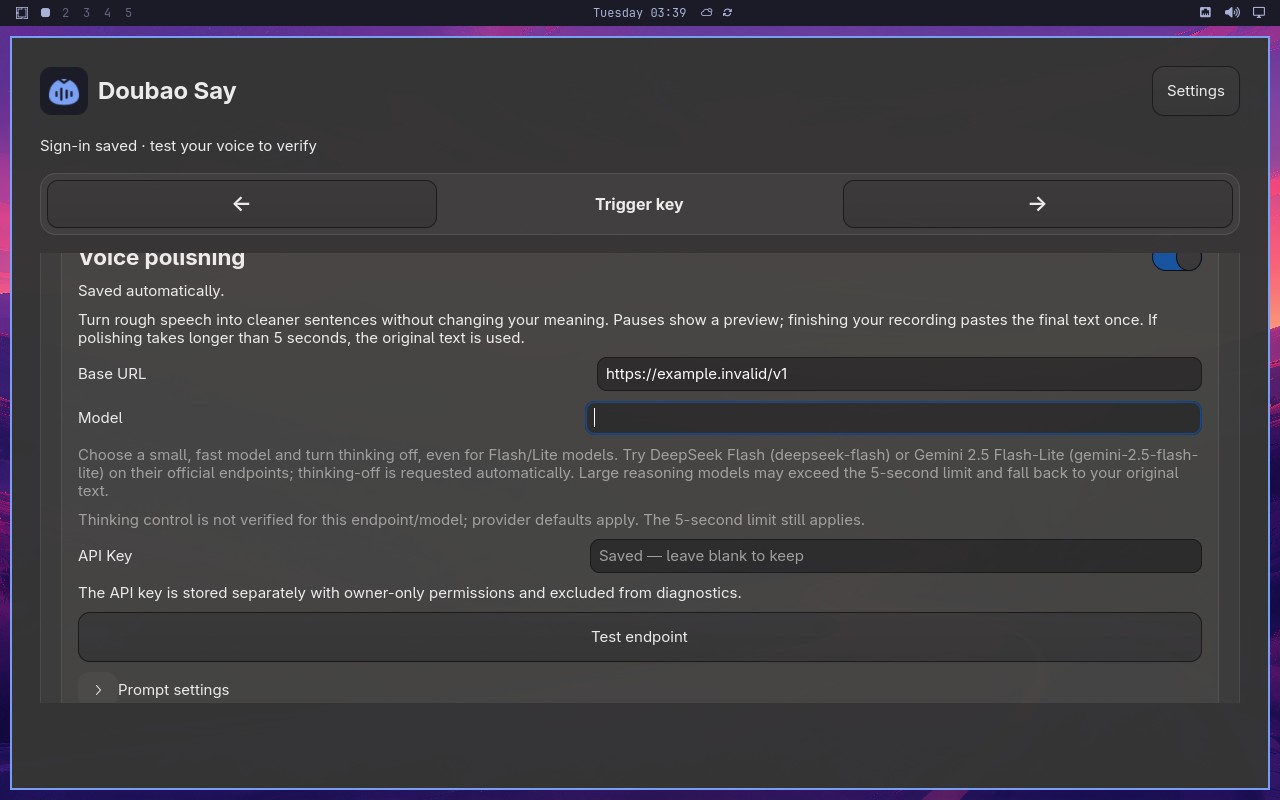Click the Base URL input field

point(899,374)
